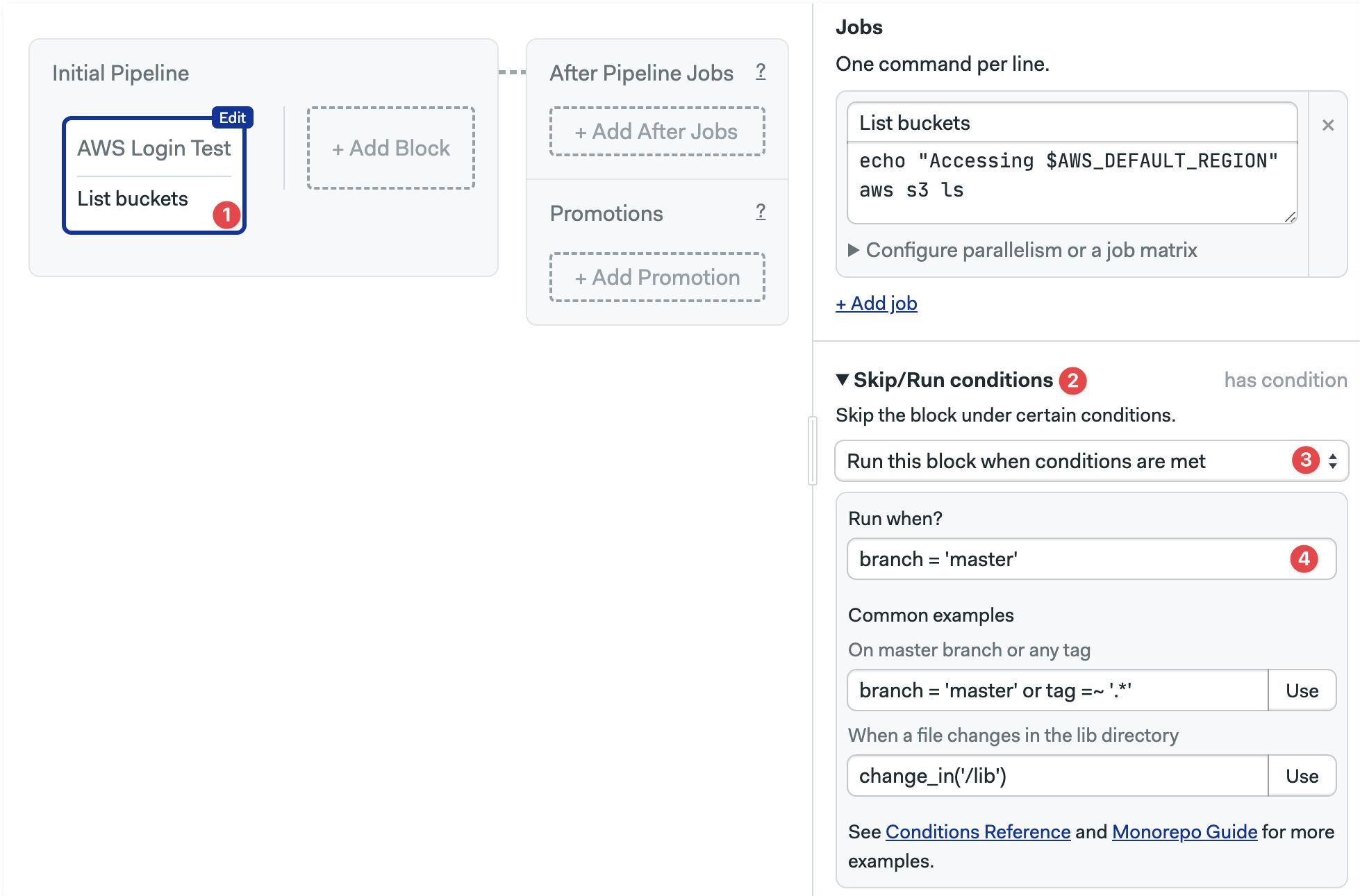The width and height of the screenshot is (1360, 896).
Task: Click the job name field List buckets
Action: 1072,123
